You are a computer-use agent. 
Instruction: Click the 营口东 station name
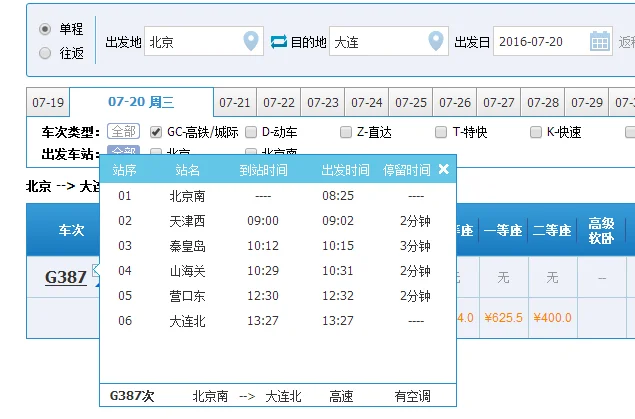(x=187, y=296)
